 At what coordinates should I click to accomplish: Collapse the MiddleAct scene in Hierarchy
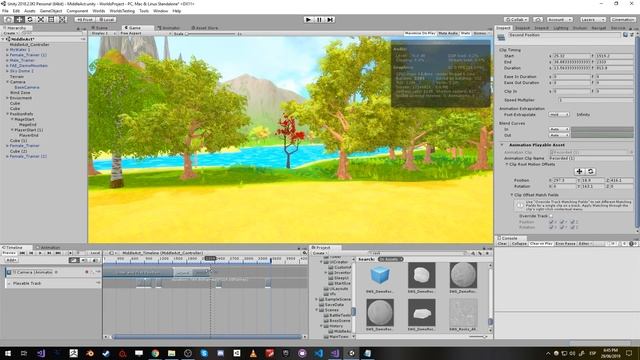3,39
